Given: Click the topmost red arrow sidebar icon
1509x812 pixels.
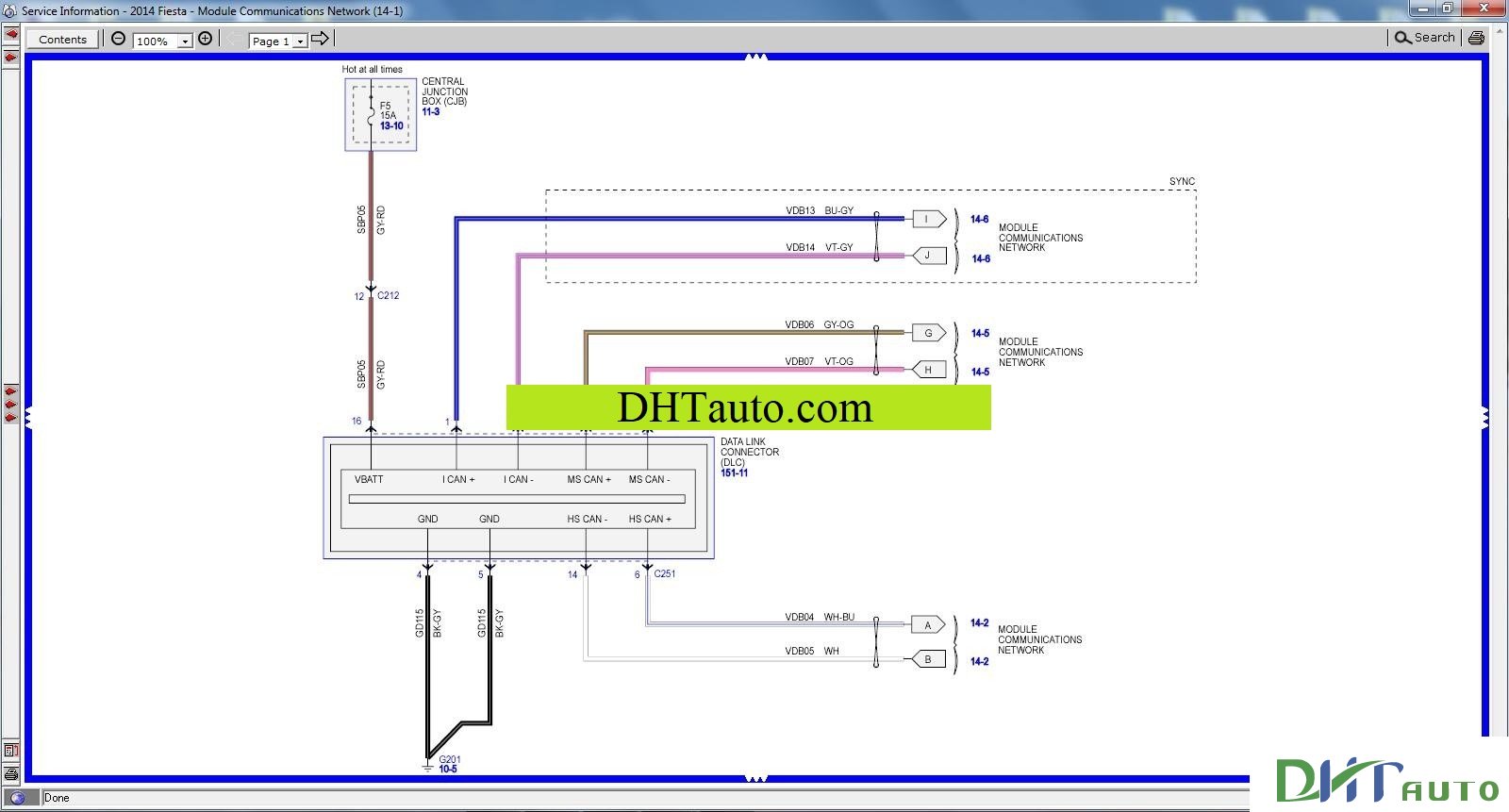Looking at the screenshot, I should click(x=11, y=34).
